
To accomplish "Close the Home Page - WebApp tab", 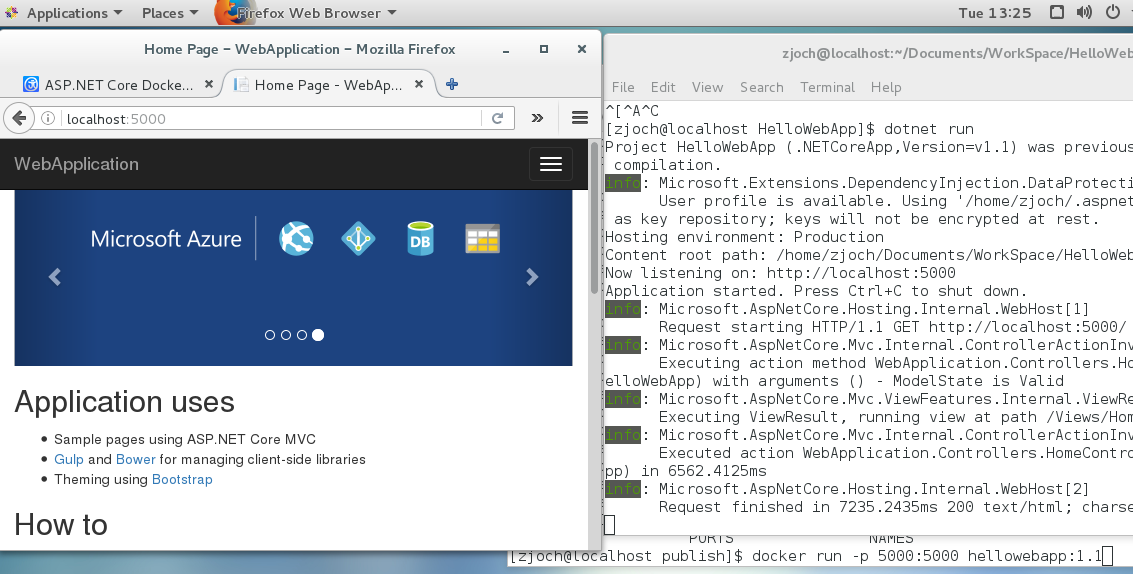I will [418, 85].
